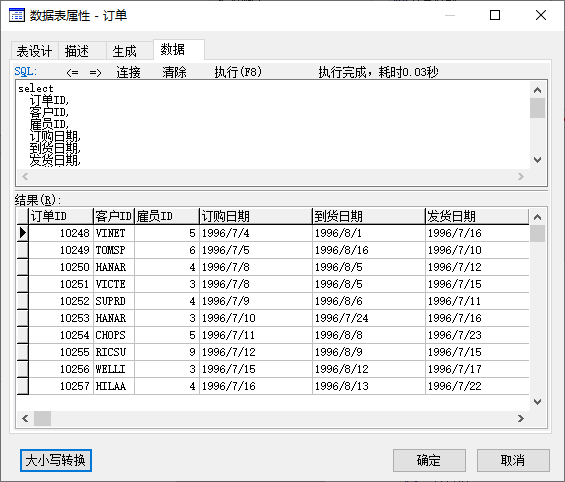Click the previous SQL arrow <=
The image size is (565, 482).
click(72, 72)
